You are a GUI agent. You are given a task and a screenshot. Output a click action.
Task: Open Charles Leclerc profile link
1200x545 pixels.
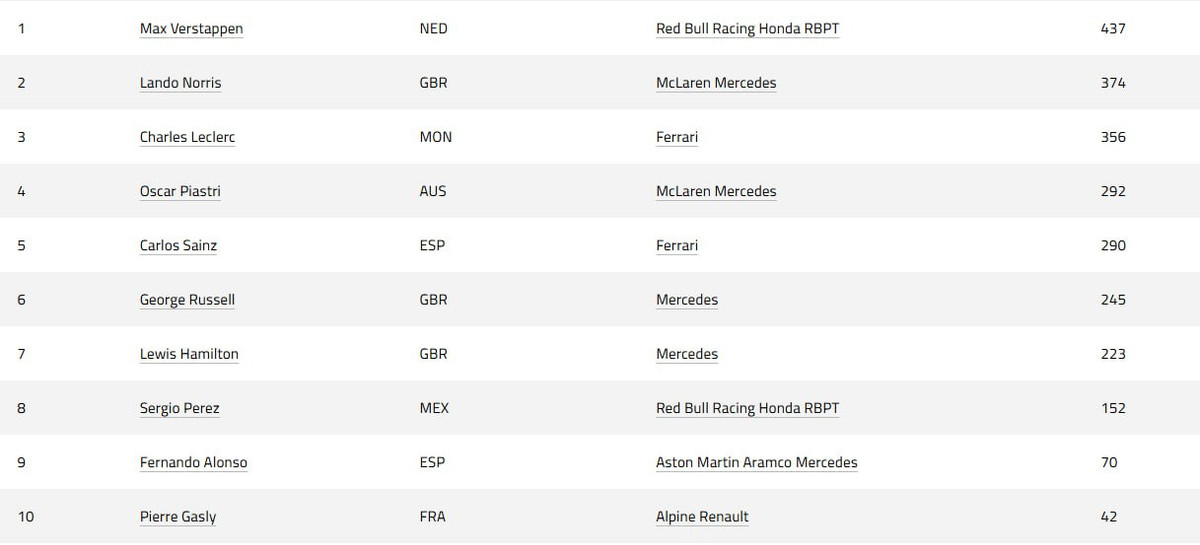coord(187,137)
